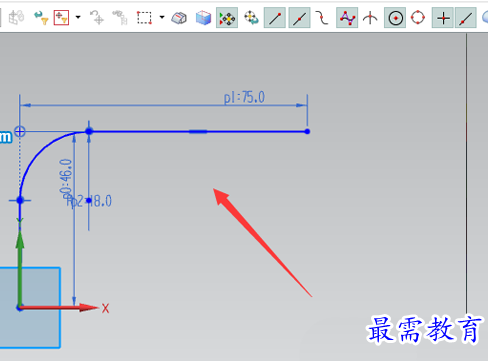Viewport: 490px width, 361px height.
Task: Toggle the Arc Center snap option
Action: click(395, 18)
